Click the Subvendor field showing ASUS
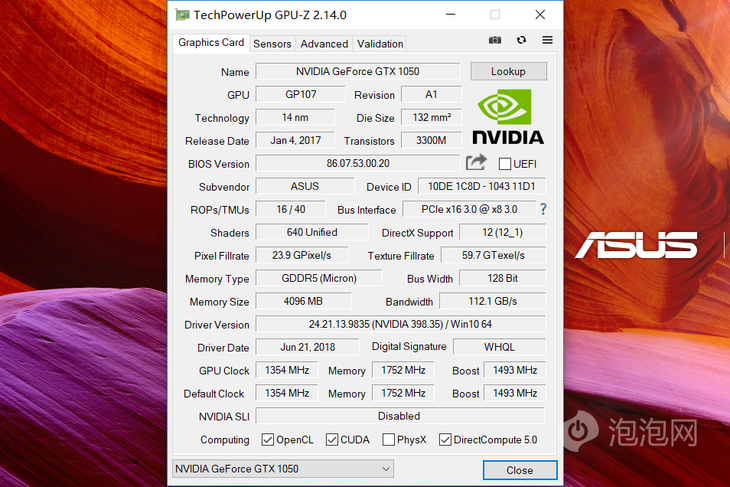Screen dimensions: 730x487 (x=305, y=187)
